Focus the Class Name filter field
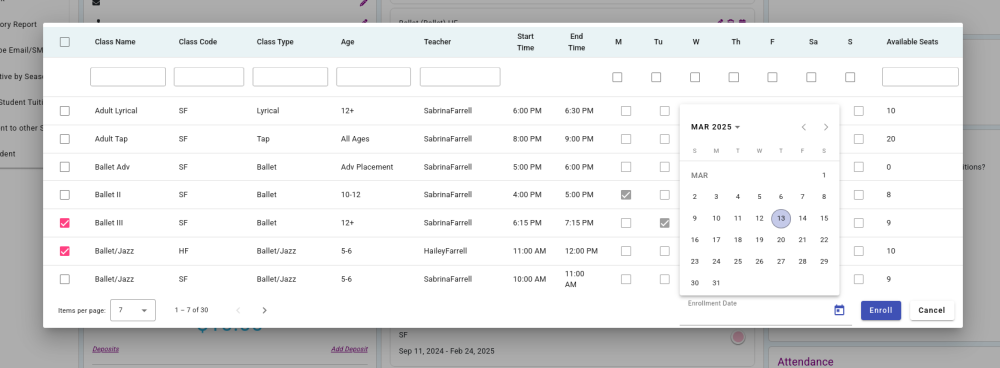The height and width of the screenshot is (368, 1000). (128, 77)
